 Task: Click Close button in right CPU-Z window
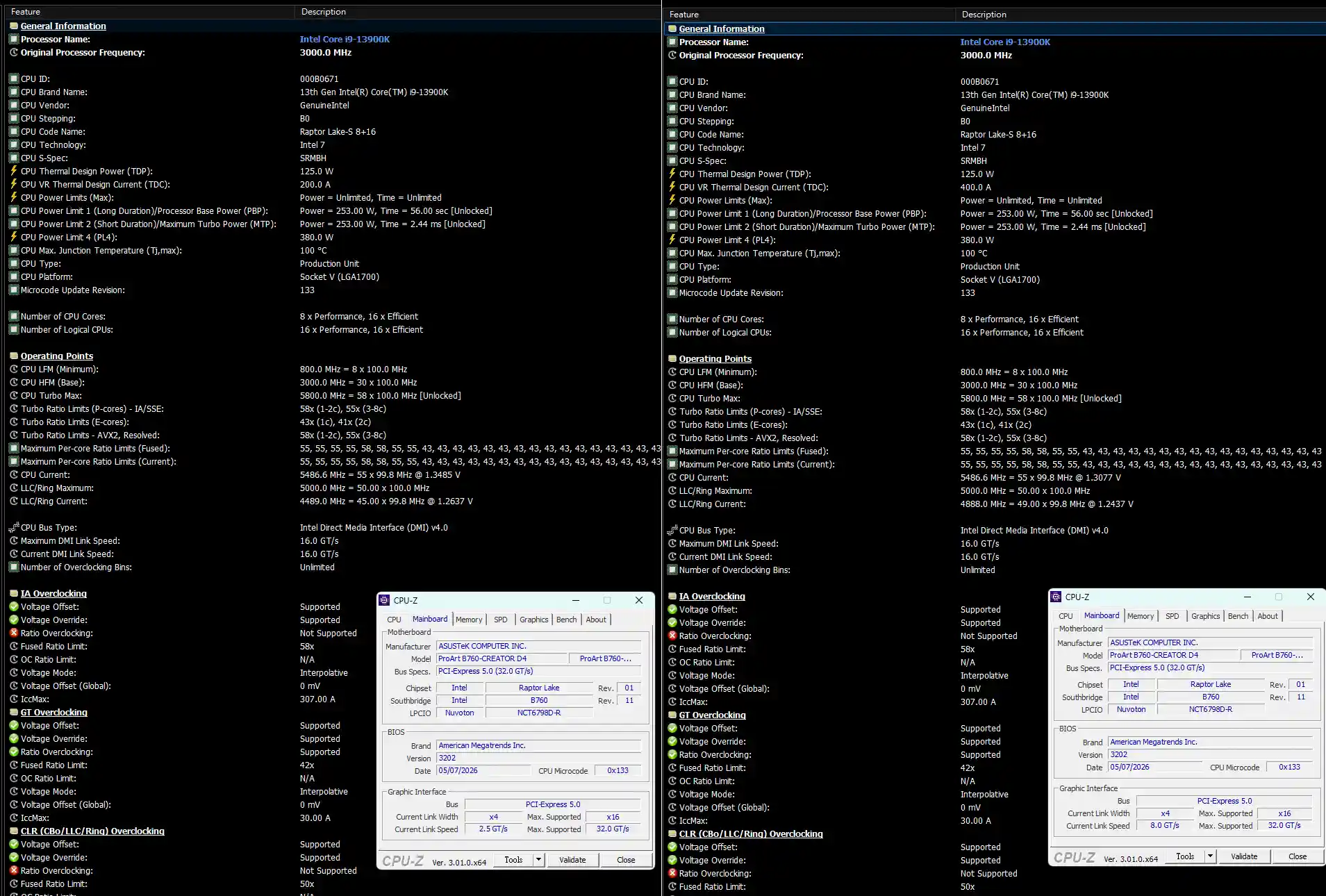pyautogui.click(x=1298, y=856)
